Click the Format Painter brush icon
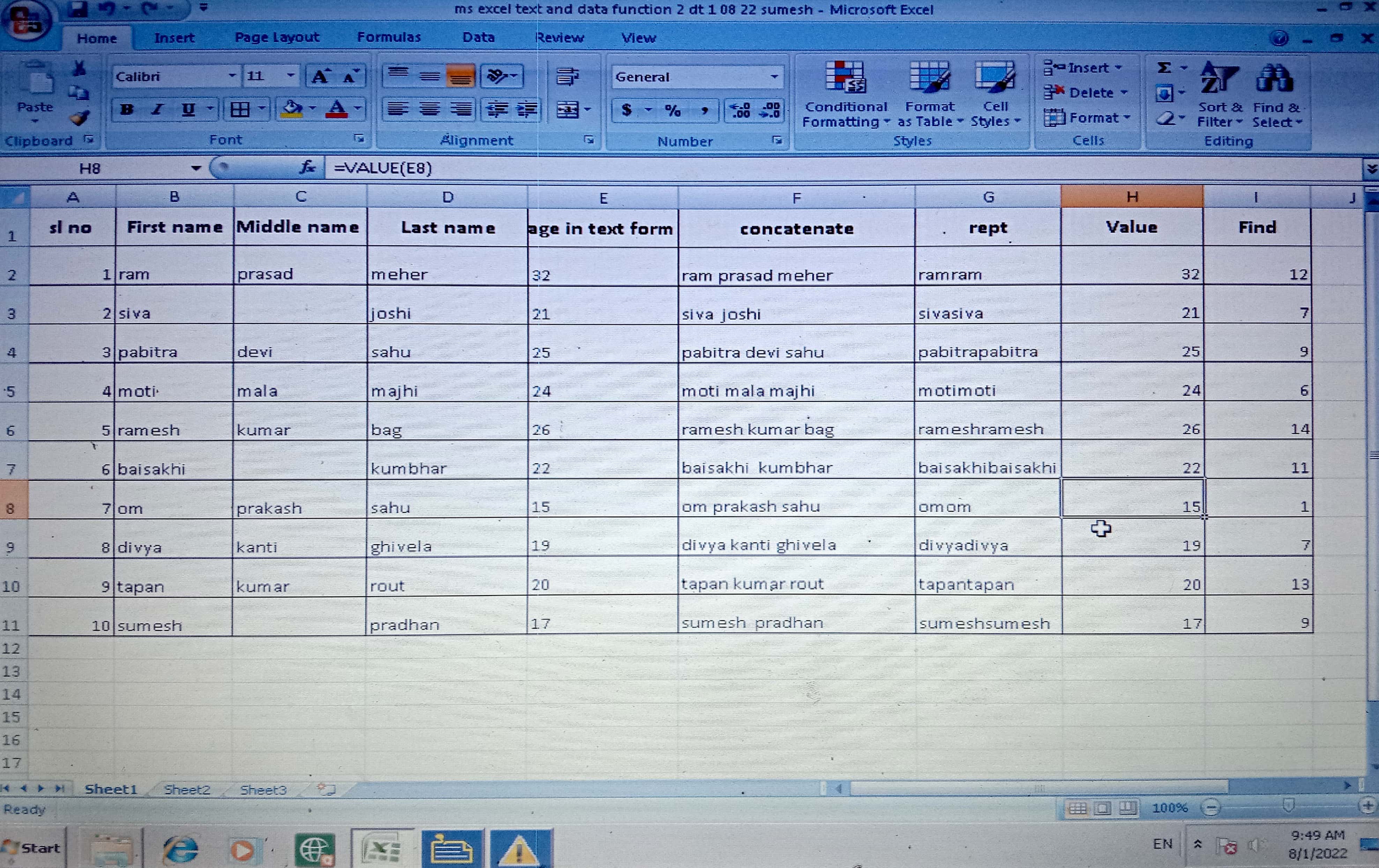This screenshot has width=1379, height=868. [79, 118]
